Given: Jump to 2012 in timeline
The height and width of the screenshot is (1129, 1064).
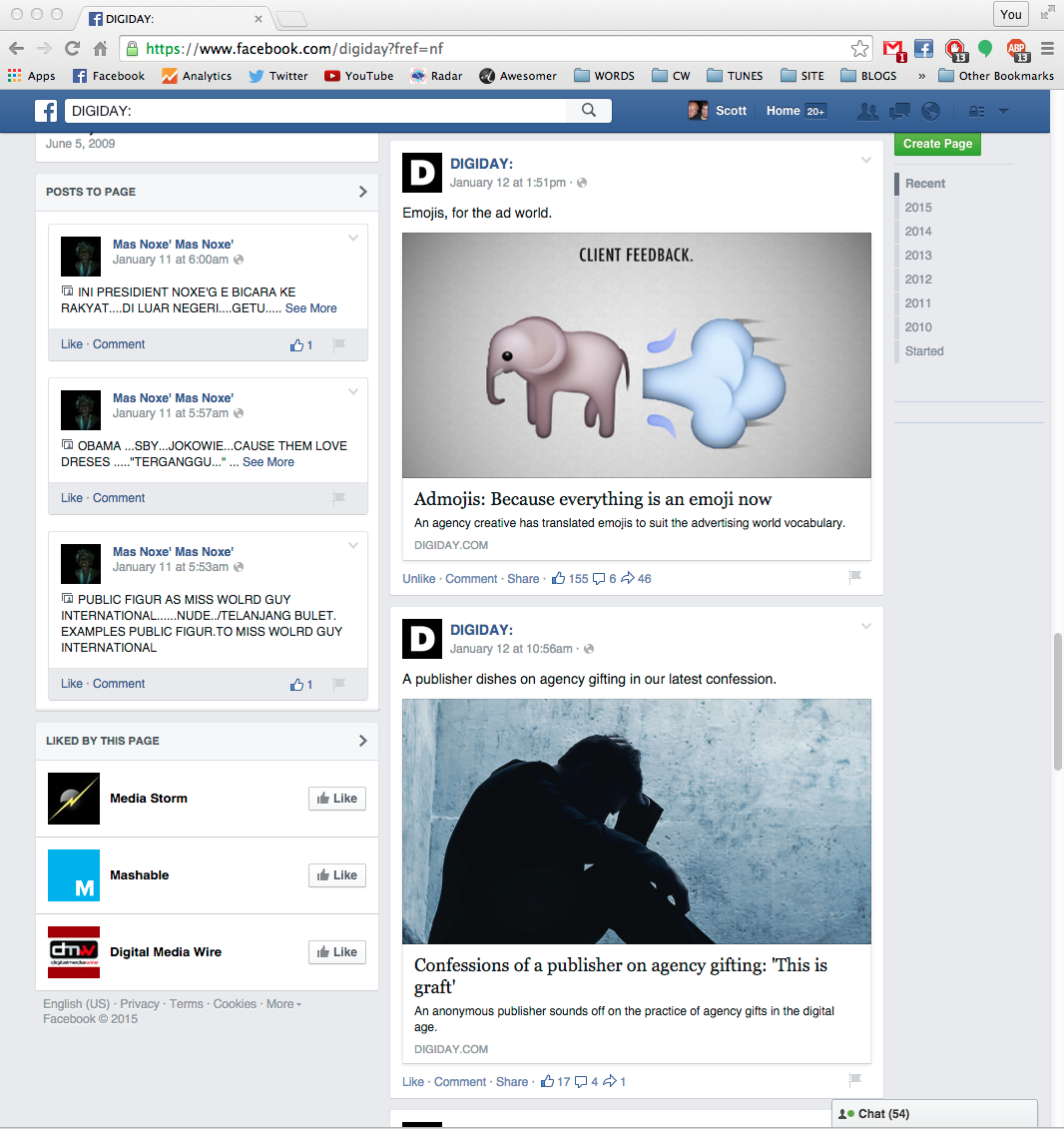Looking at the screenshot, I should (918, 280).
